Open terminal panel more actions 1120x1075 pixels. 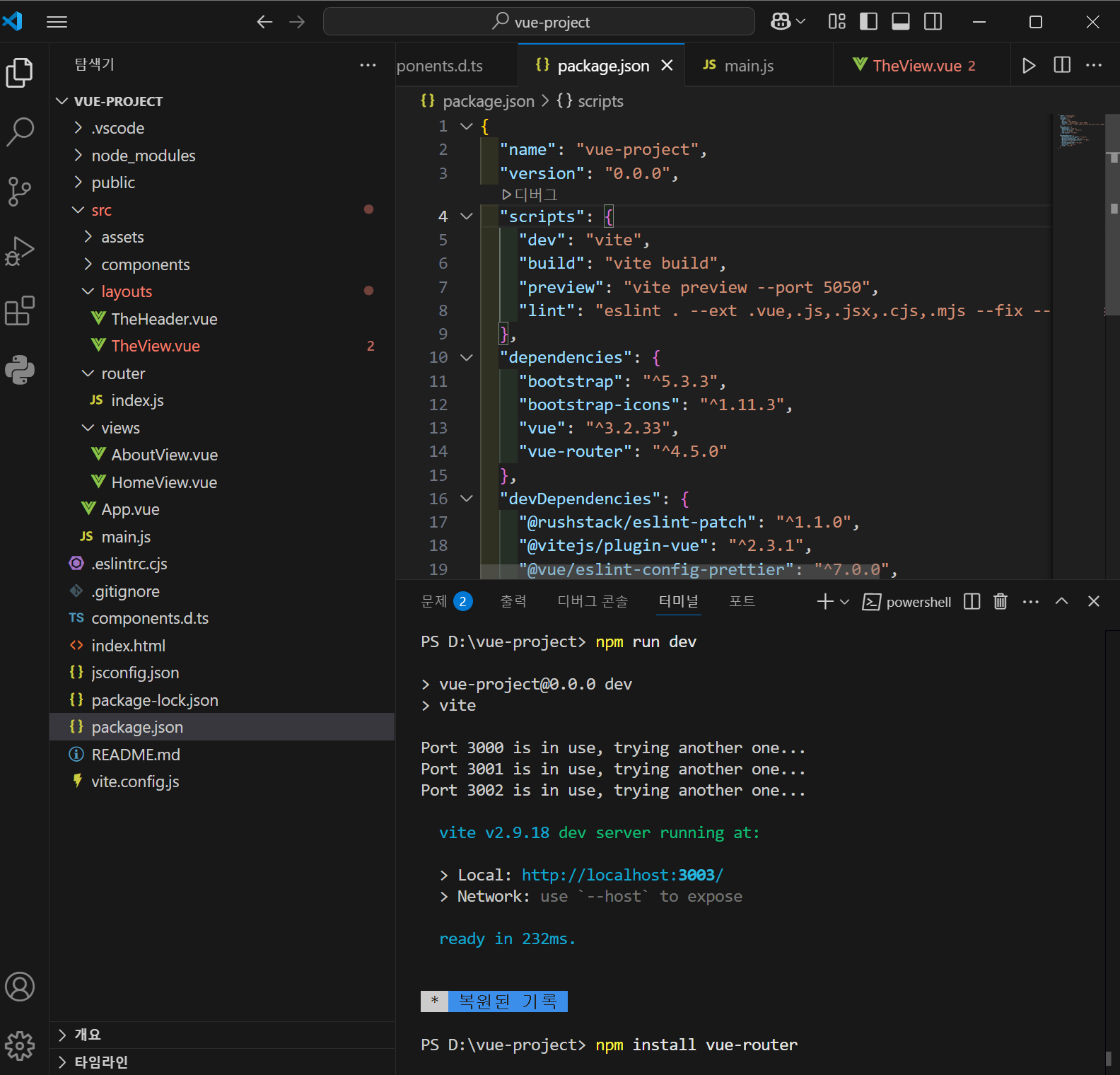[1031, 602]
